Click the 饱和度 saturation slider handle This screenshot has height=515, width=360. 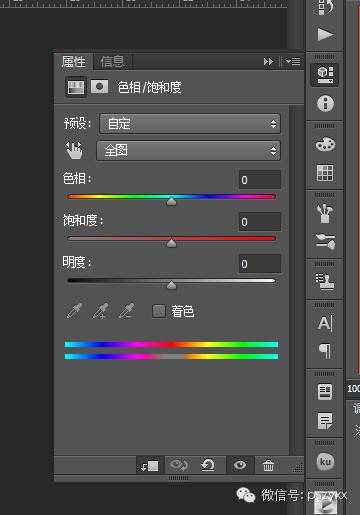click(x=171, y=243)
